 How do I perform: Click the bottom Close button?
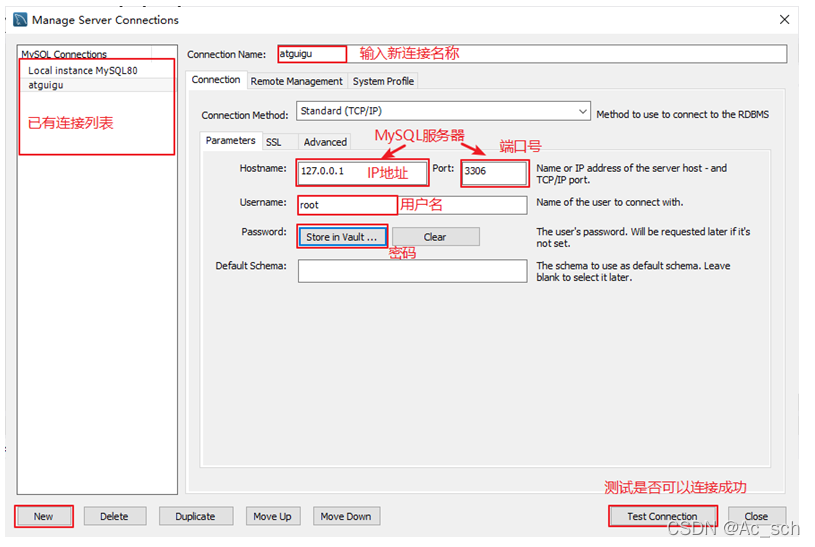[x=756, y=516]
